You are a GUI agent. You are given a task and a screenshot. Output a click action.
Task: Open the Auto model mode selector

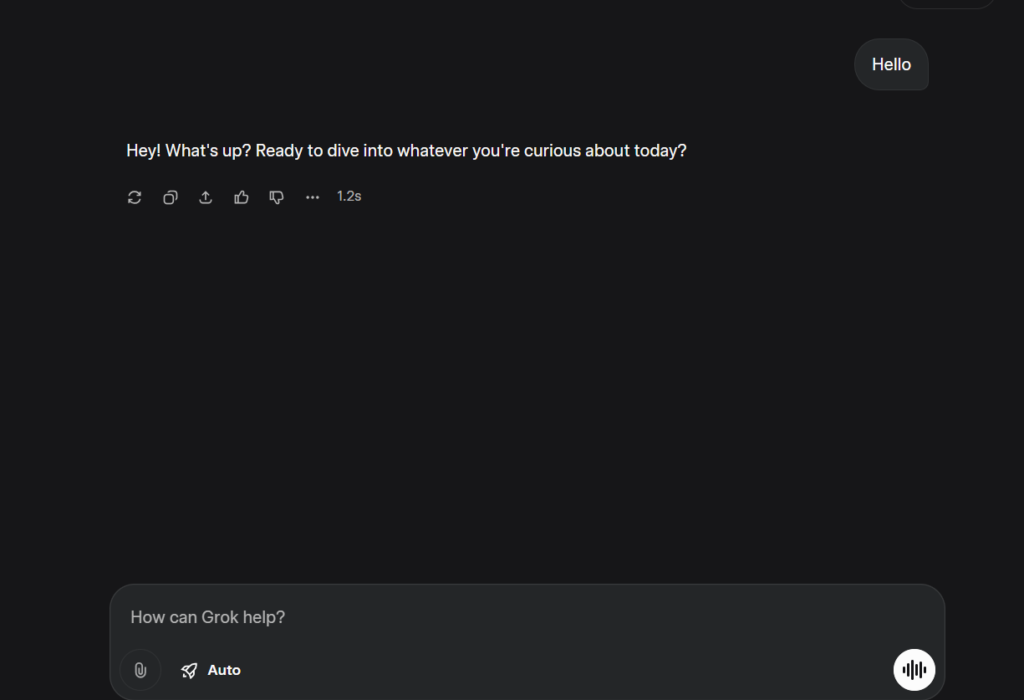click(x=211, y=670)
